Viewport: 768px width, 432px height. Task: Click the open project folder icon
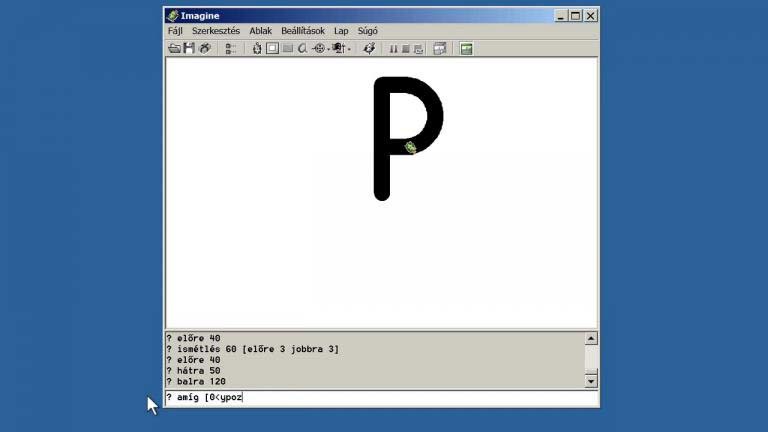tap(174, 48)
